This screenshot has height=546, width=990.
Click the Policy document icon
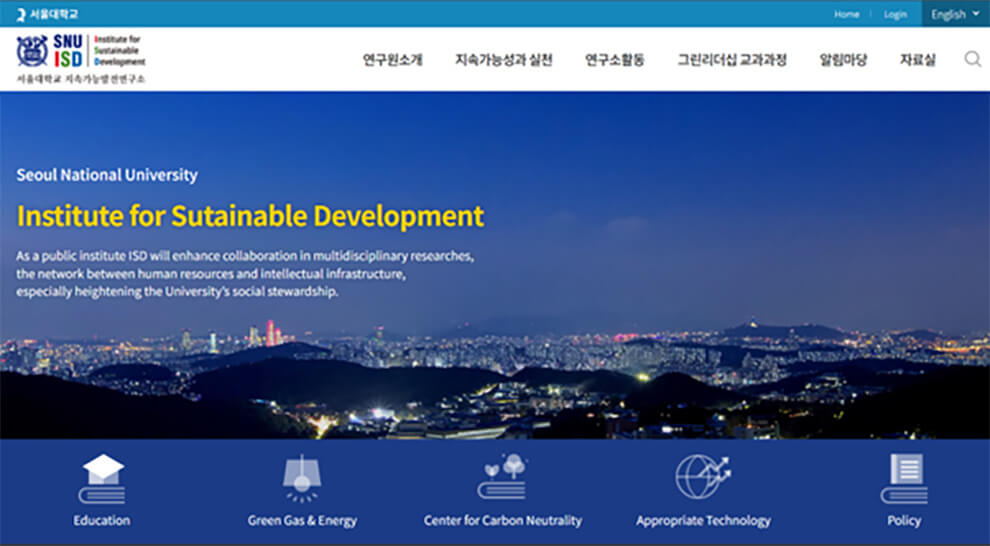tap(904, 478)
